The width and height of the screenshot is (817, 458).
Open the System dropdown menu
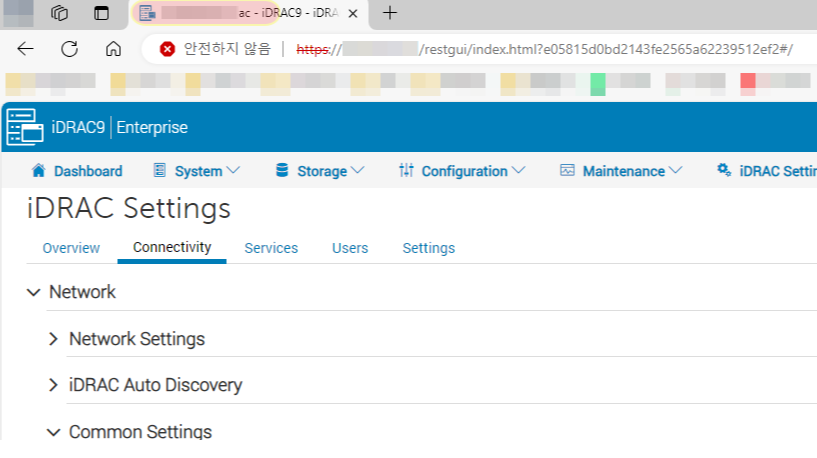[x=207, y=171]
